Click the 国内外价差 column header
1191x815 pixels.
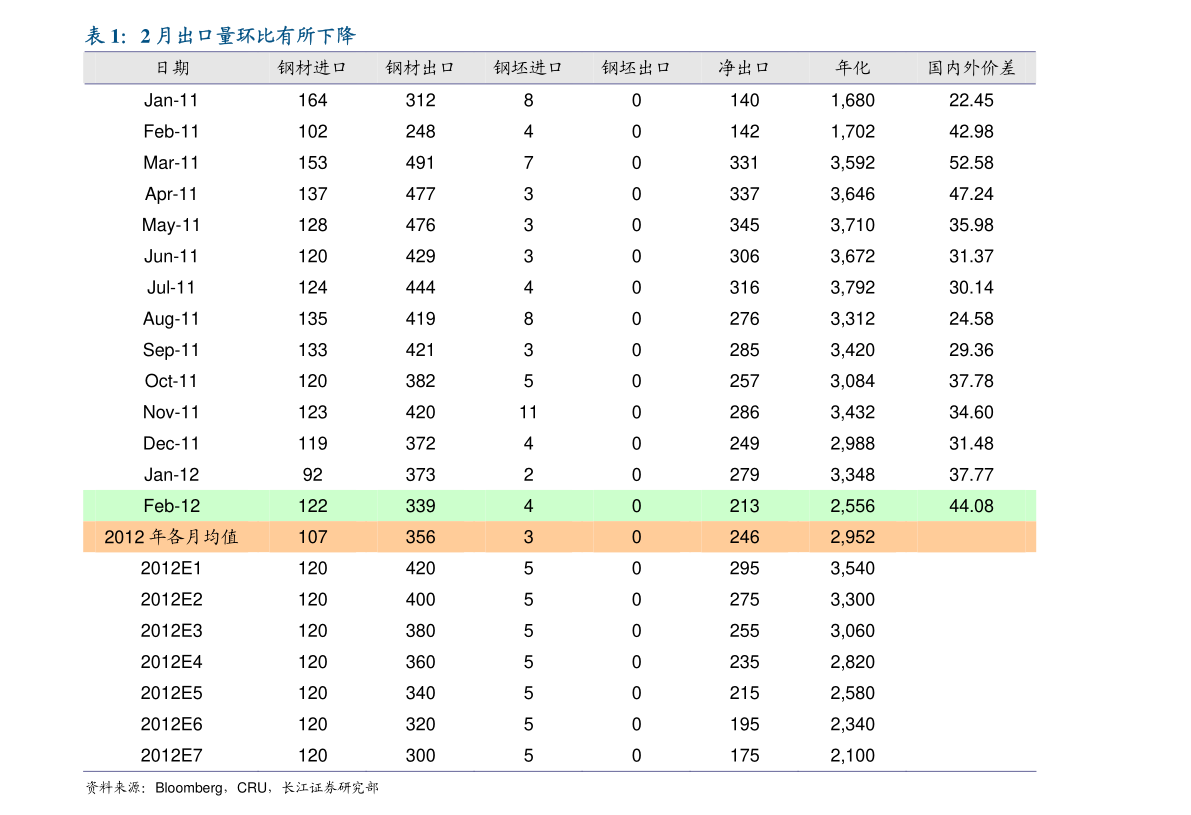point(971,68)
